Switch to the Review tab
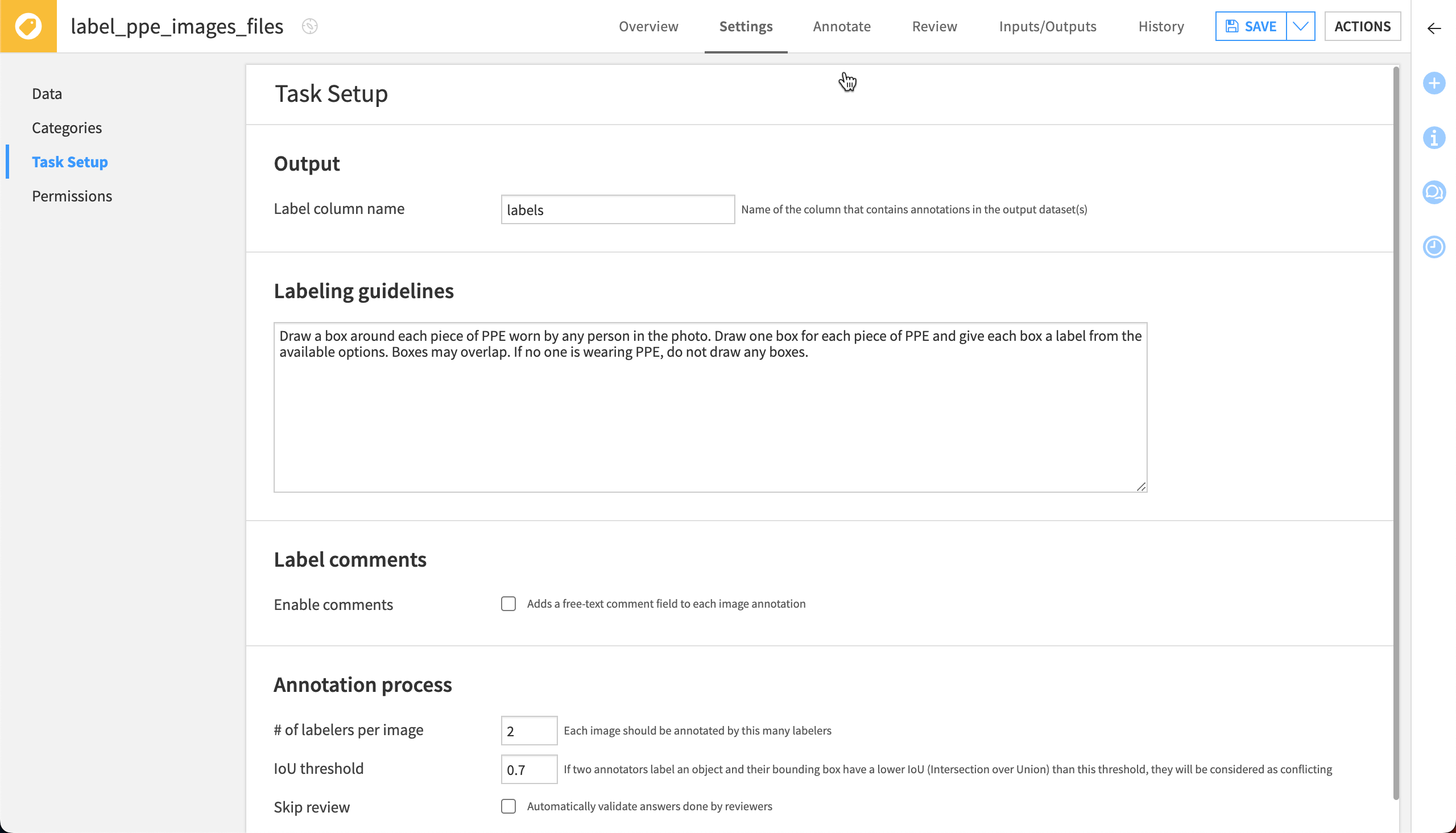1456x833 pixels. (934, 26)
